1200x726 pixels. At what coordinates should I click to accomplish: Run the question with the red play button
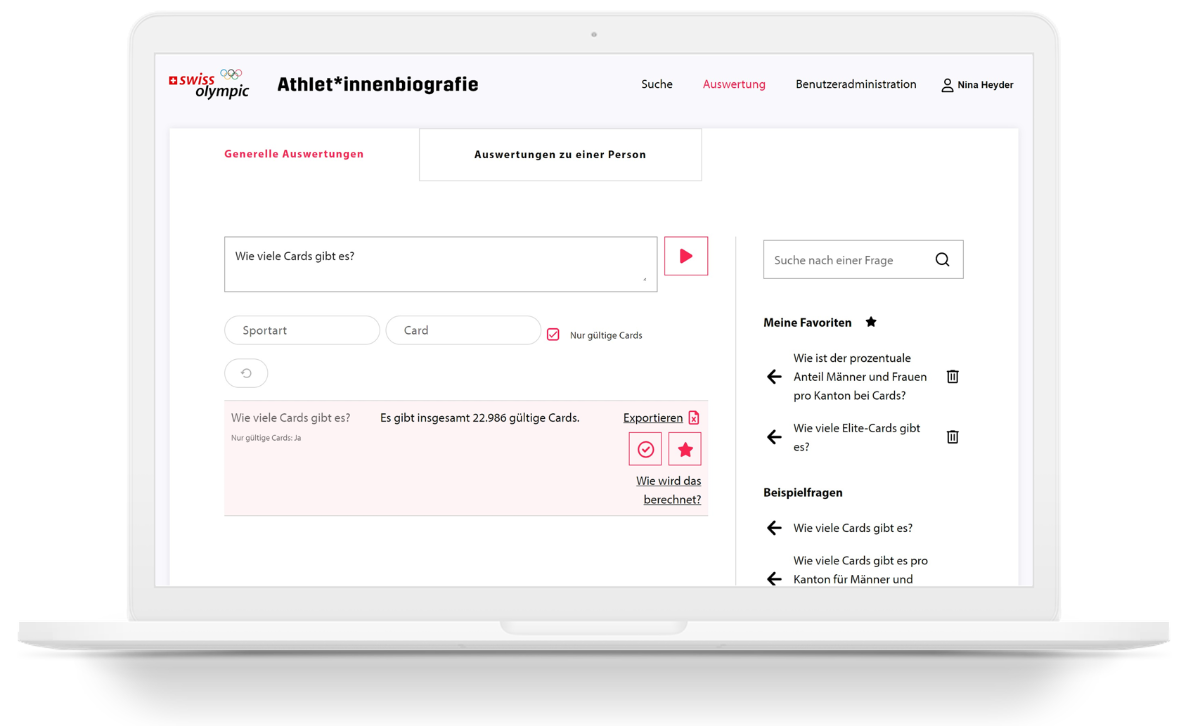tap(686, 256)
